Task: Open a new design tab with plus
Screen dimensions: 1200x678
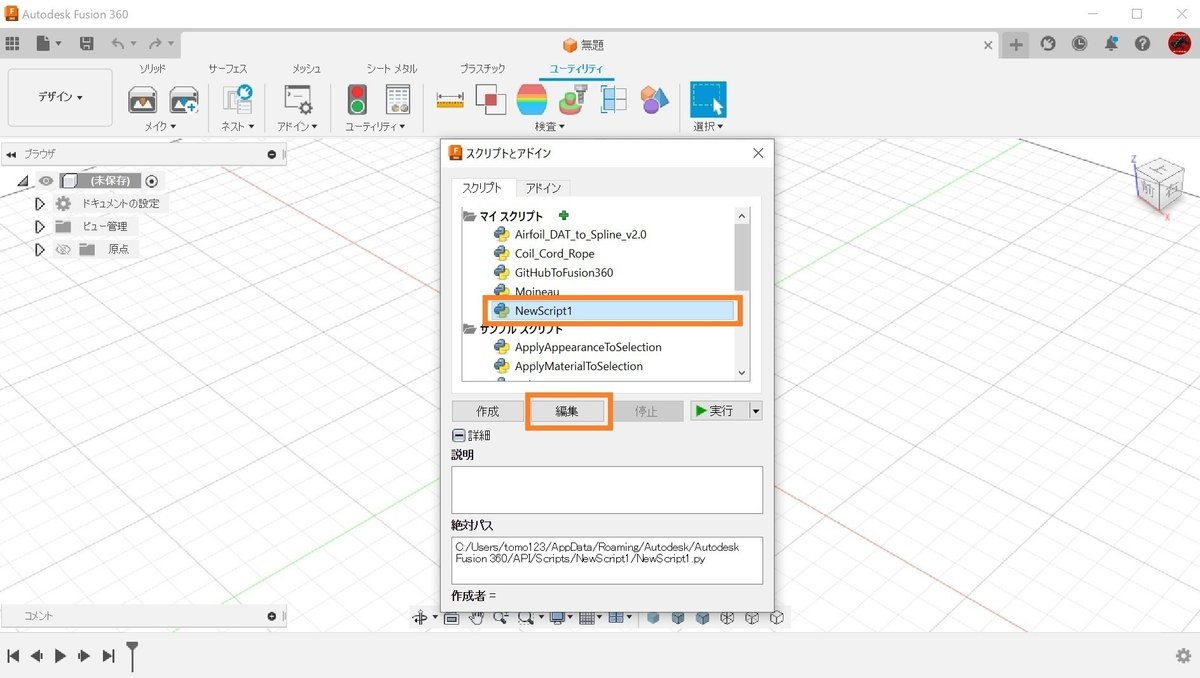Action: pos(1016,45)
